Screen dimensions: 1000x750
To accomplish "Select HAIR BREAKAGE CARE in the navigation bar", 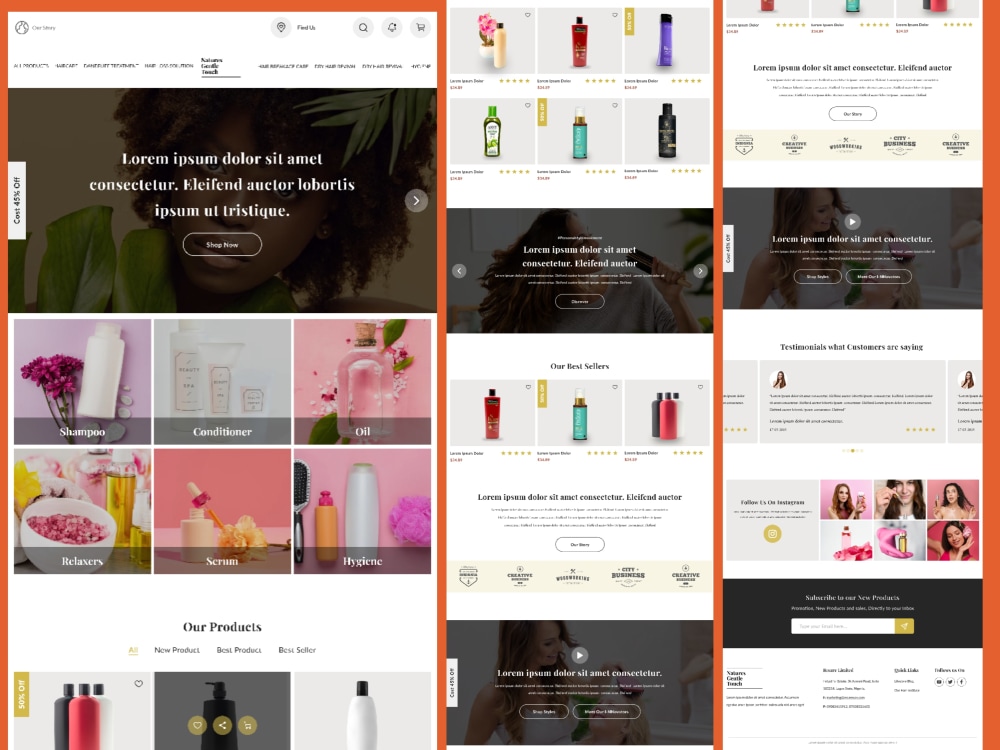I will [283, 66].
